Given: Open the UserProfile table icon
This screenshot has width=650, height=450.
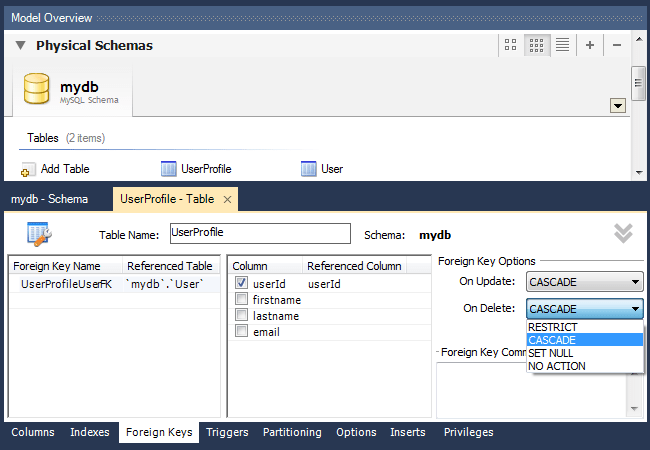Looking at the screenshot, I should pos(168,169).
